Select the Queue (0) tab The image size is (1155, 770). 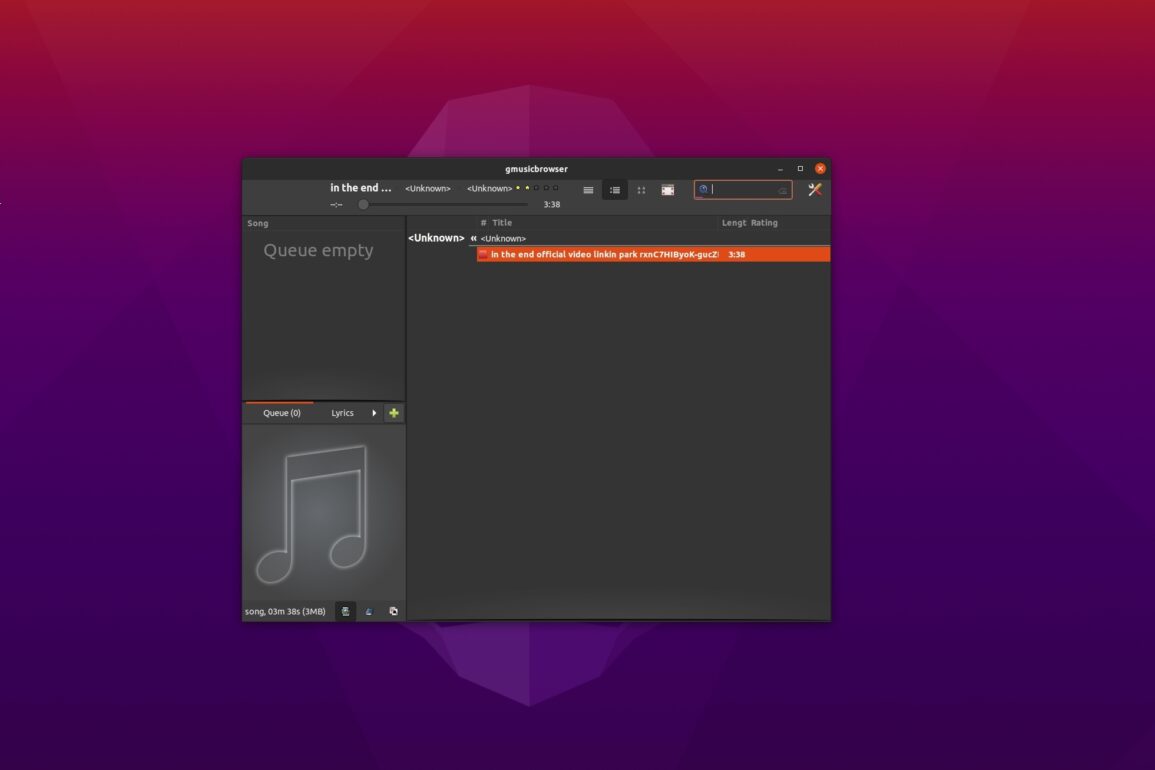point(281,413)
